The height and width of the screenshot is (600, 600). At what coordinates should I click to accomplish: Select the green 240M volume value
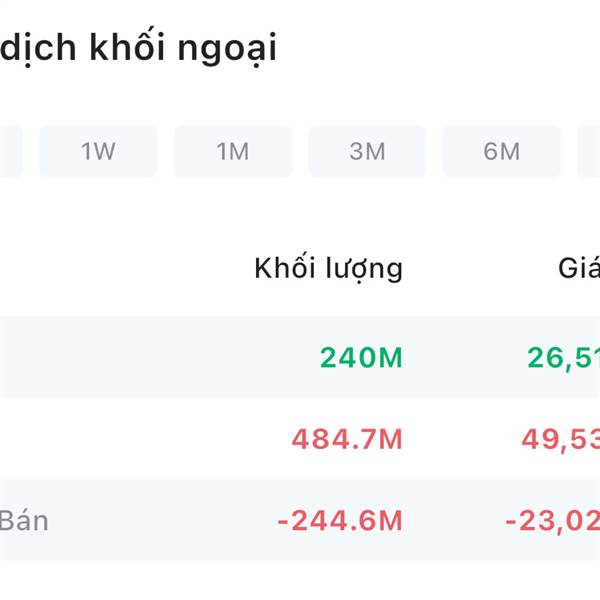tap(361, 357)
